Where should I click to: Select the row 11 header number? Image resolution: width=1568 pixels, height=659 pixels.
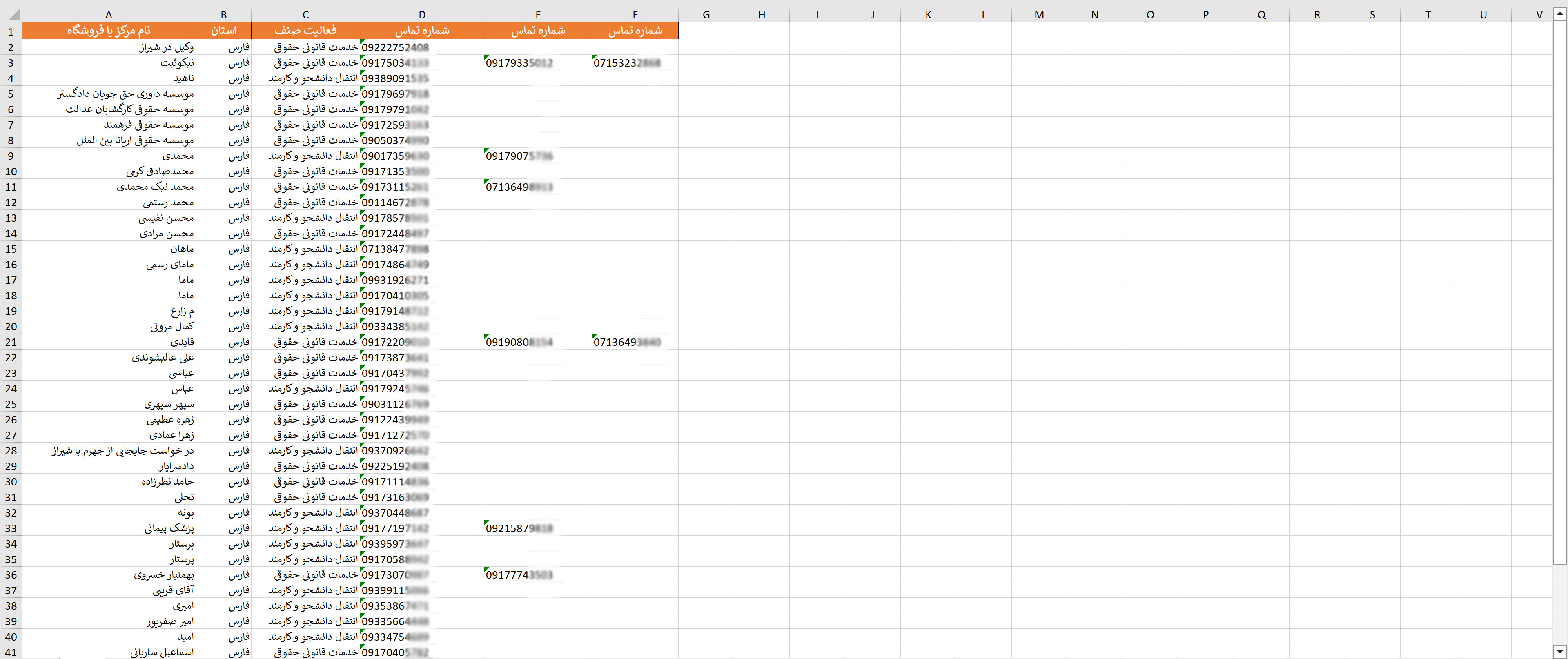click(x=11, y=187)
